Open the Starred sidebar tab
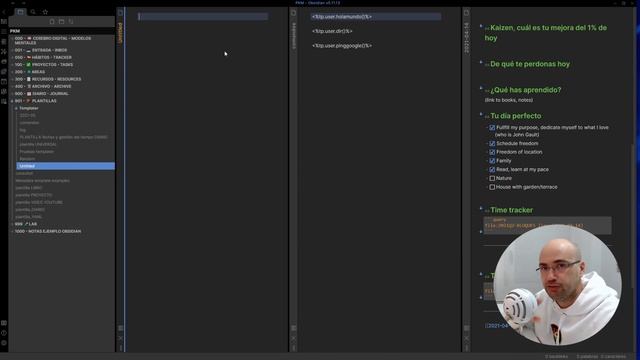This screenshot has height=360, width=640. [x=45, y=12]
